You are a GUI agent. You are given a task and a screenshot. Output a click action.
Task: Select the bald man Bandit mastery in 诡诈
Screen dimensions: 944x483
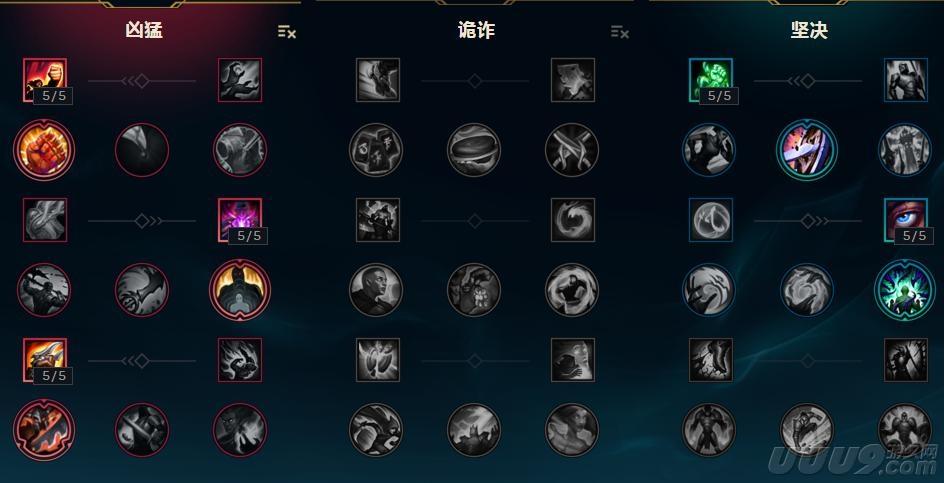point(376,290)
